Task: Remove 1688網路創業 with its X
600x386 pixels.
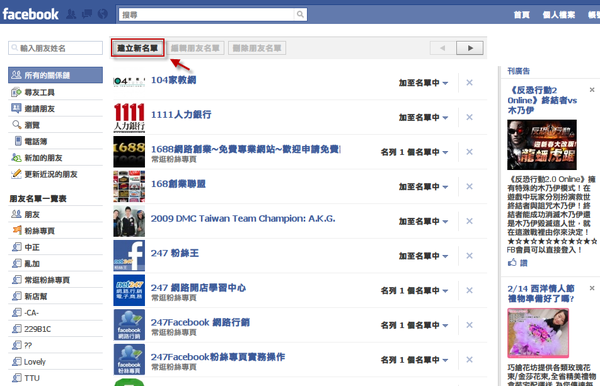Action: click(x=470, y=152)
